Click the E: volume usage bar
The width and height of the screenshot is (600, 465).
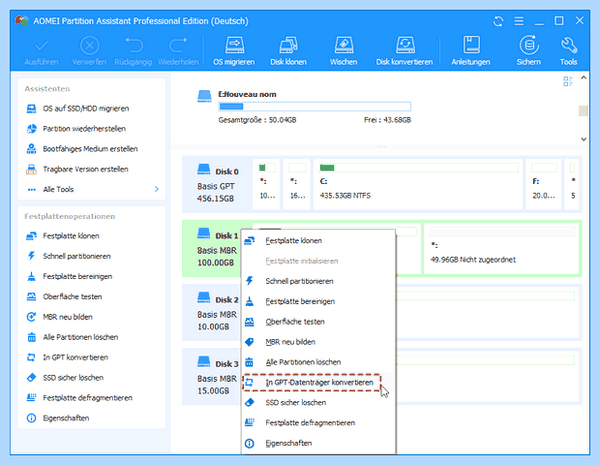tap(315, 106)
